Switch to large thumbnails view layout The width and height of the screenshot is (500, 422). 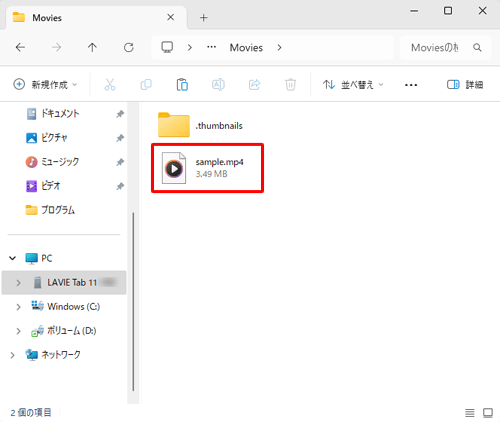coord(488,413)
